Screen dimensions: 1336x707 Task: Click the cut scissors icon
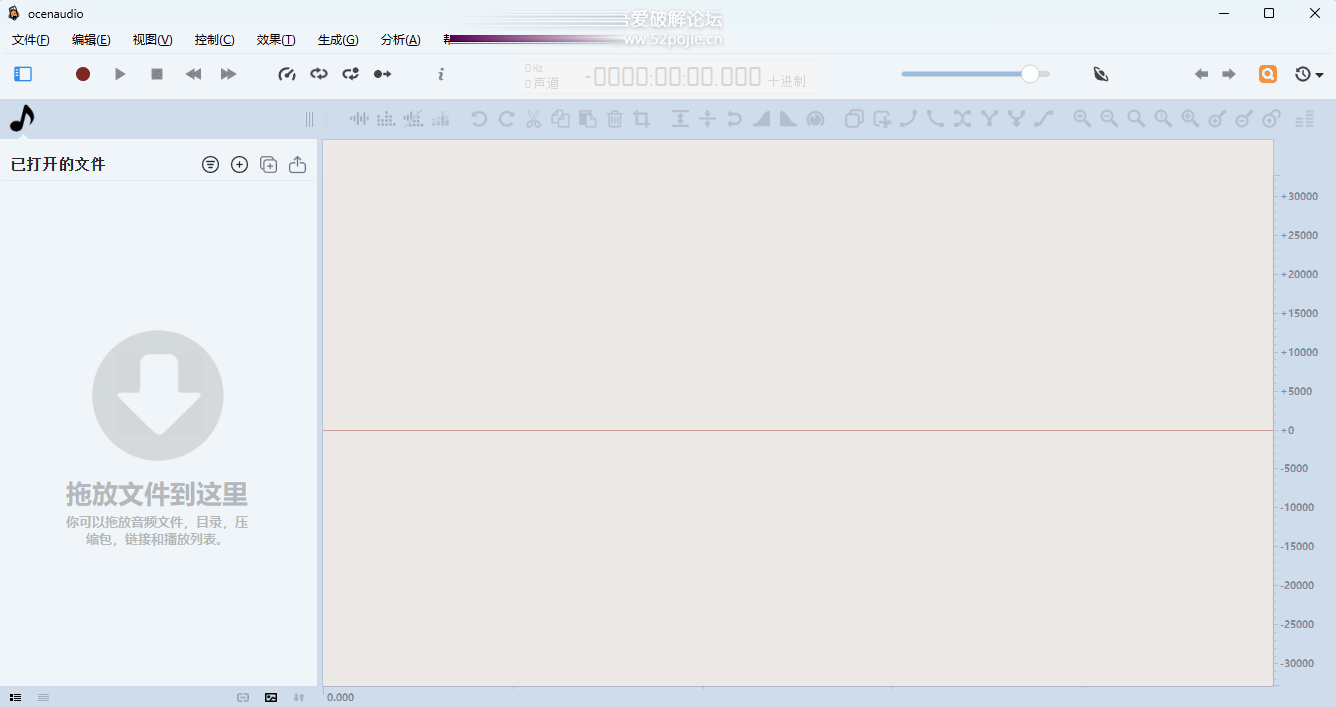point(533,119)
